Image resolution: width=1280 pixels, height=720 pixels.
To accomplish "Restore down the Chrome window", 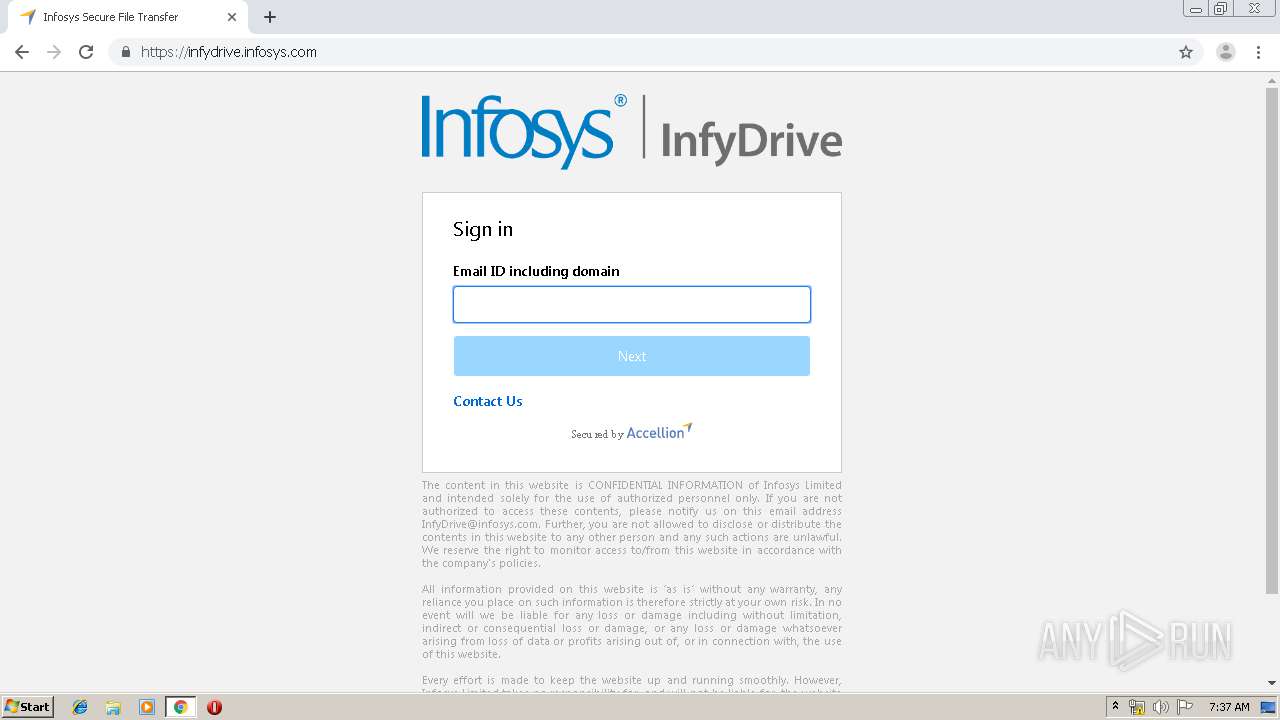I will 1221,9.
